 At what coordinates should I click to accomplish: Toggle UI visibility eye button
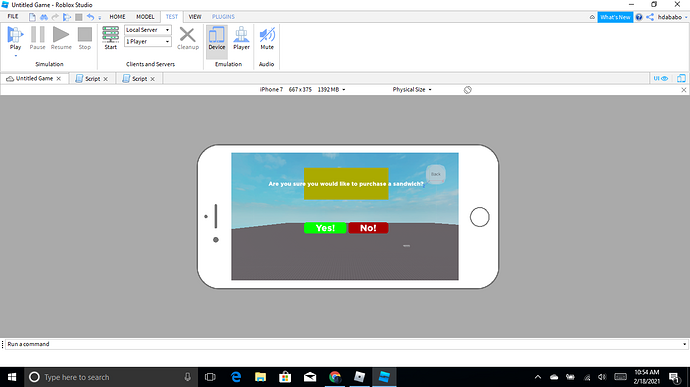click(661, 78)
